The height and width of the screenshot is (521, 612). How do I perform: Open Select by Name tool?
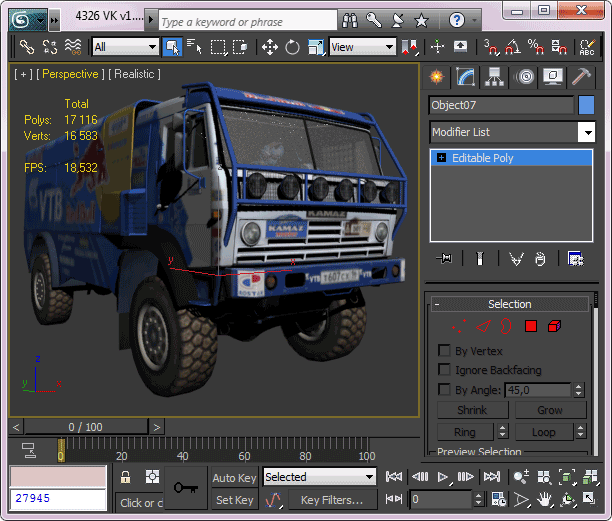click(194, 47)
